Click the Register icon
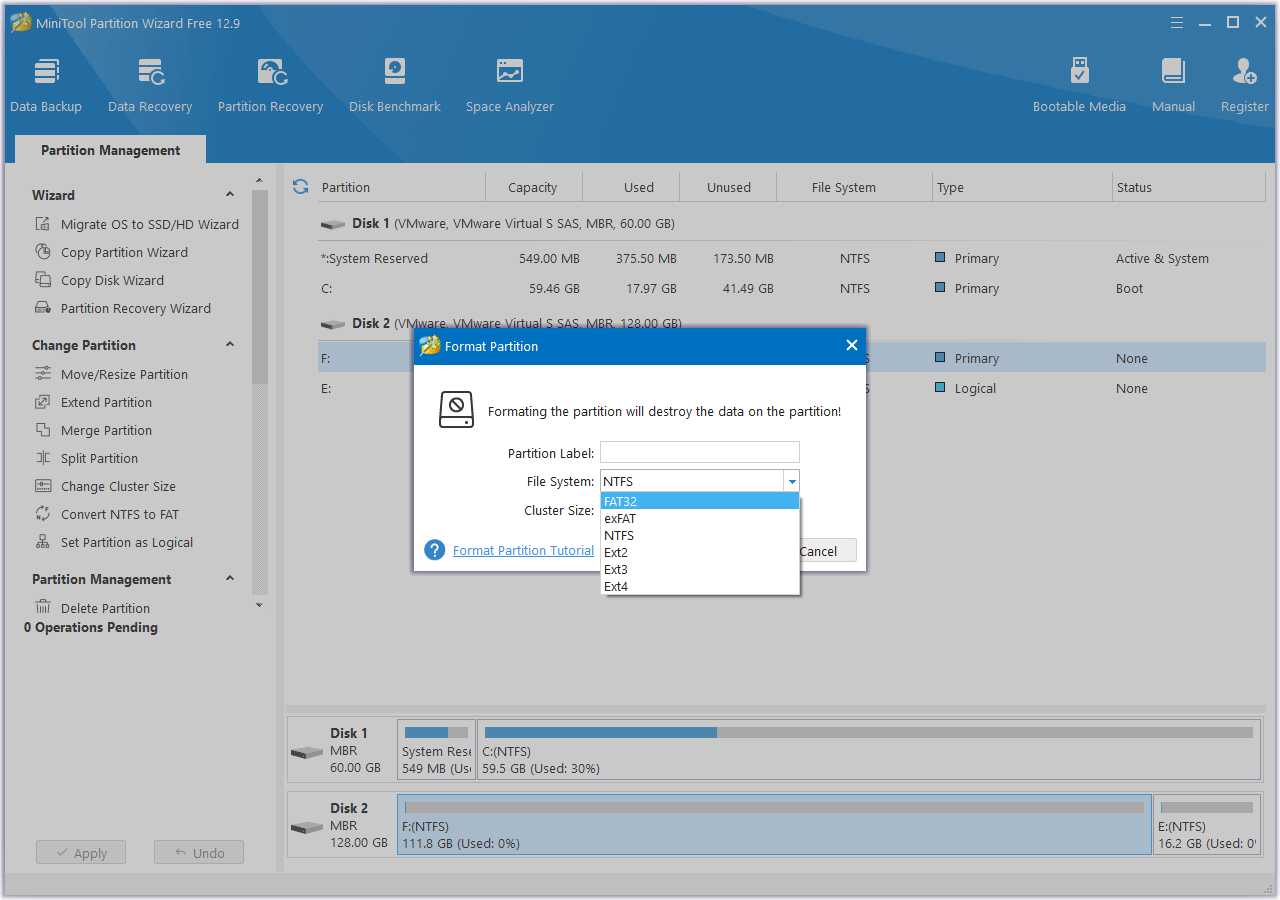 tap(1245, 86)
